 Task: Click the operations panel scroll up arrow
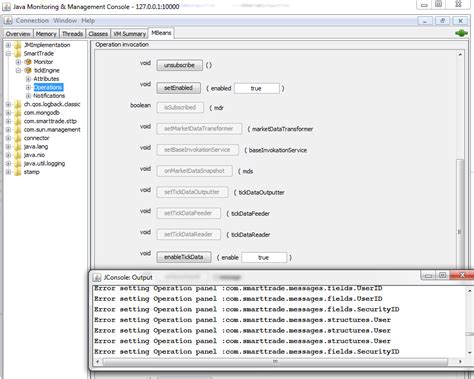coord(460,54)
